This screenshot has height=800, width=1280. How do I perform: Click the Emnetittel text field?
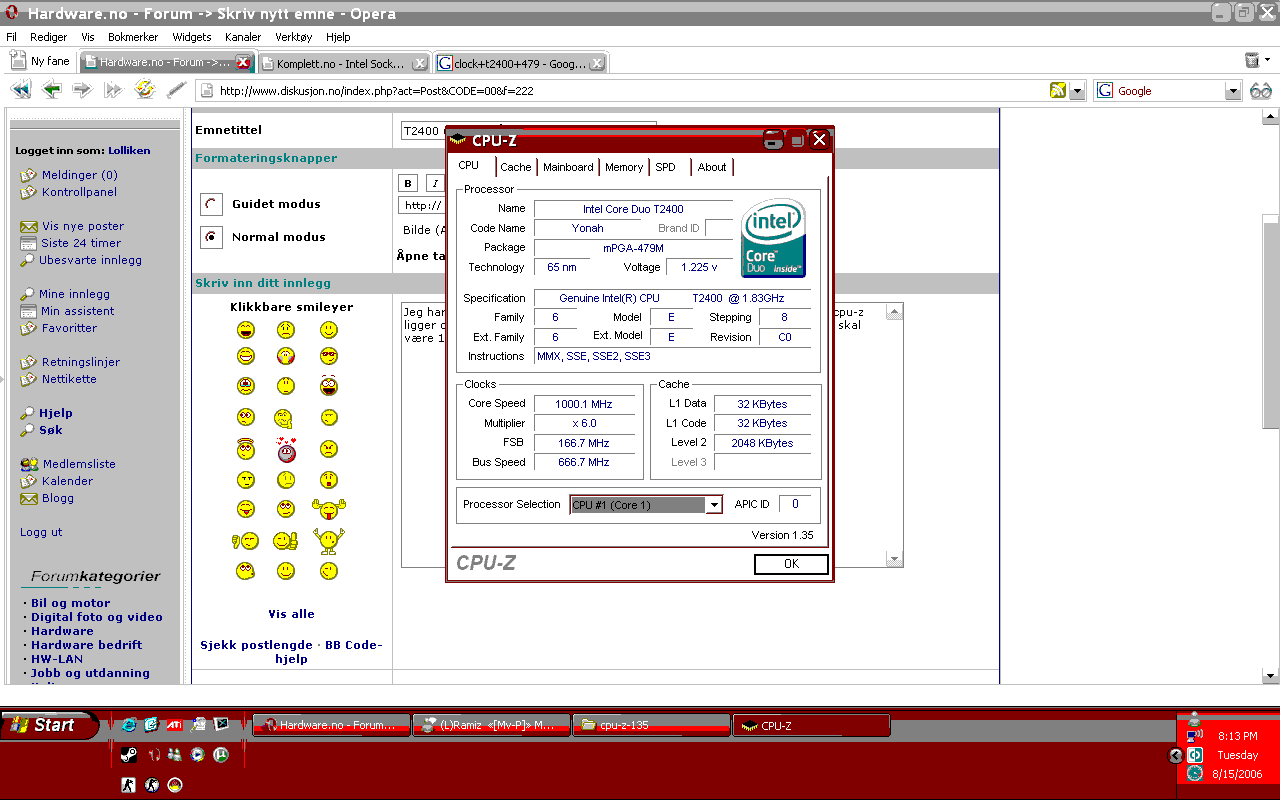pos(527,130)
